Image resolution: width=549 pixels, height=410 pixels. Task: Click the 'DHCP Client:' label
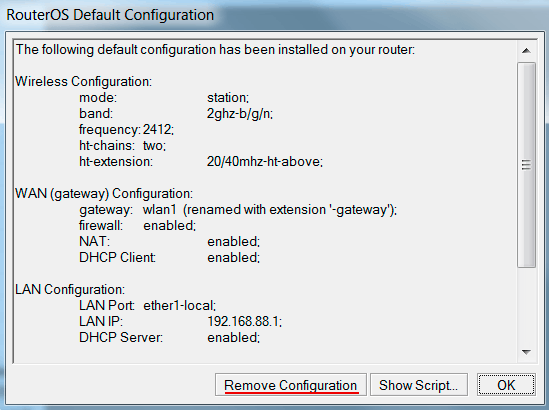pyautogui.click(x=118, y=258)
